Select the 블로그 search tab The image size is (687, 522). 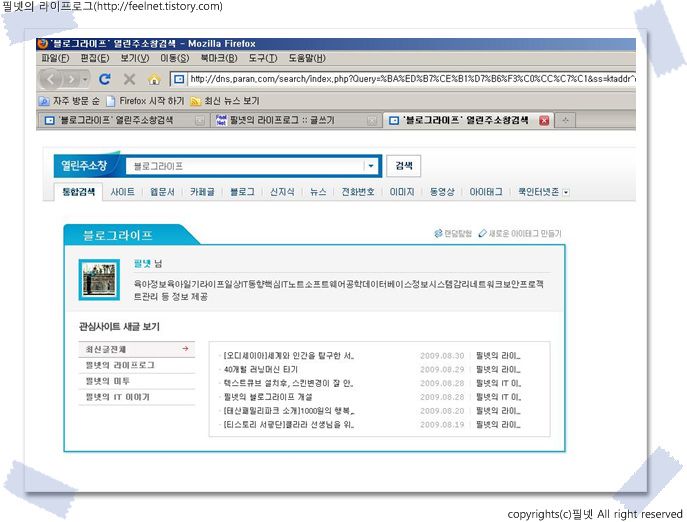coord(242,192)
